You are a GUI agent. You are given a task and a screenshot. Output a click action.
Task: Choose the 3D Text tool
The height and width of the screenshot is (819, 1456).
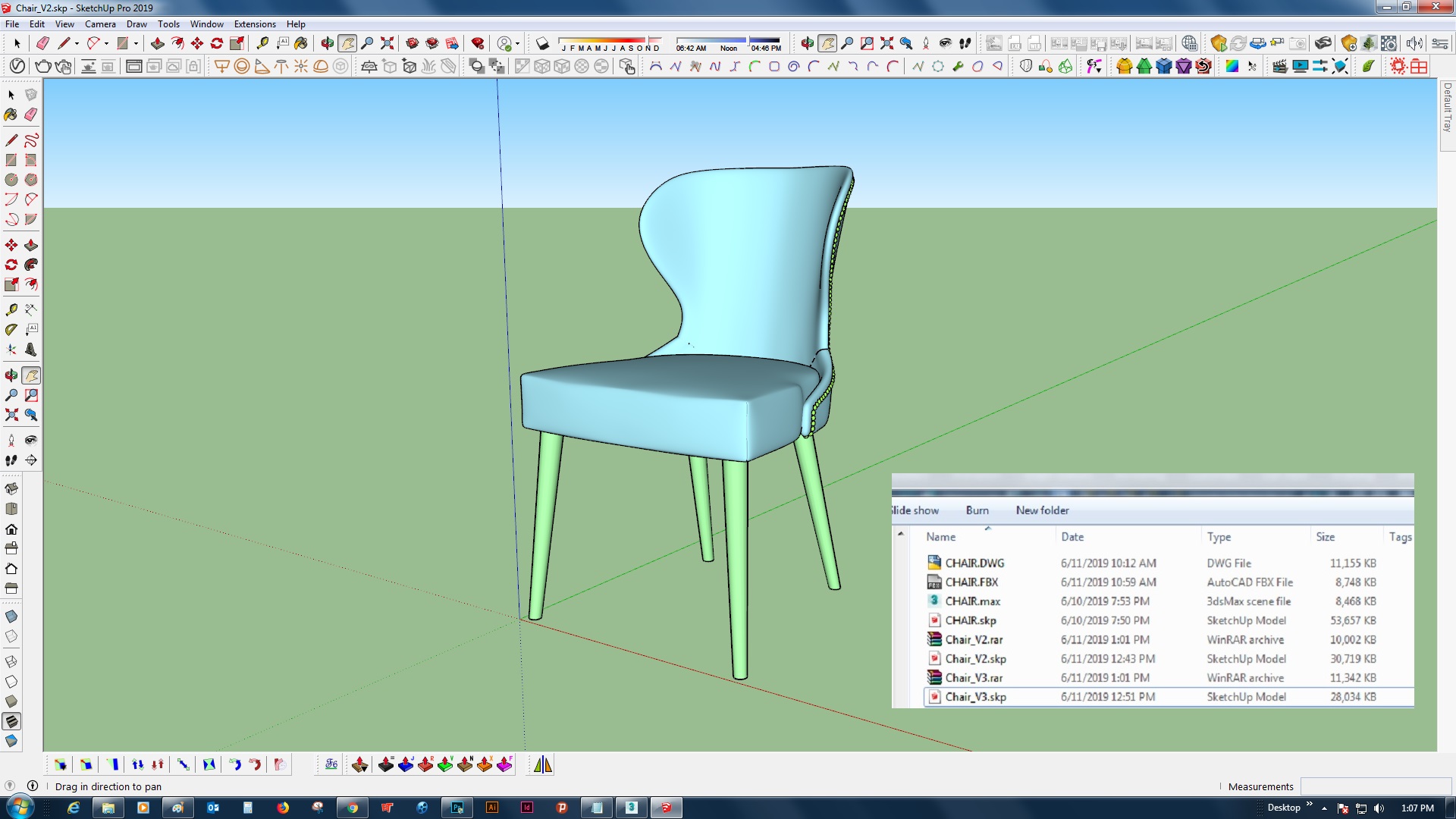31,350
